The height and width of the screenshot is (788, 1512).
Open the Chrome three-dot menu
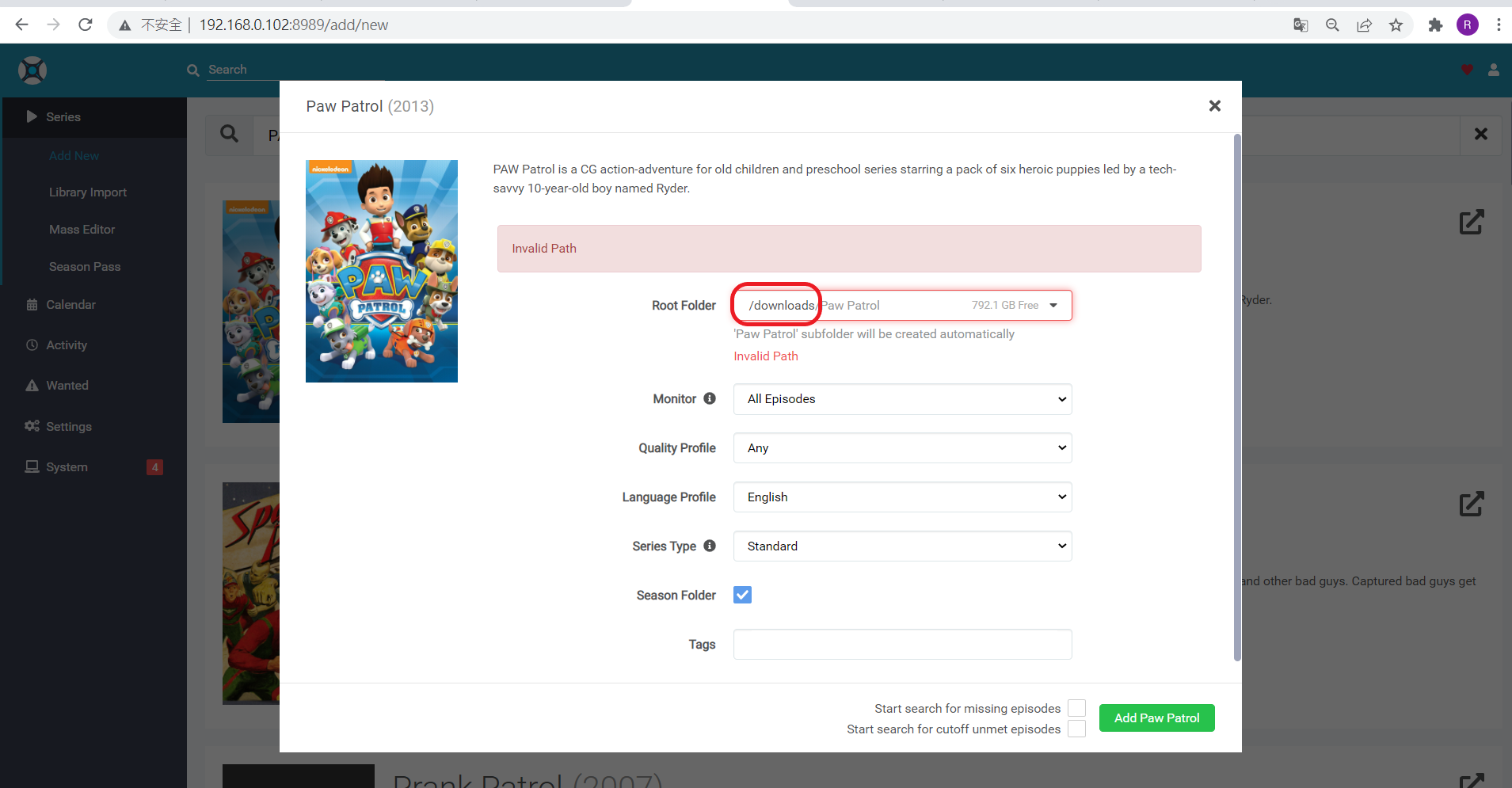point(1499,25)
